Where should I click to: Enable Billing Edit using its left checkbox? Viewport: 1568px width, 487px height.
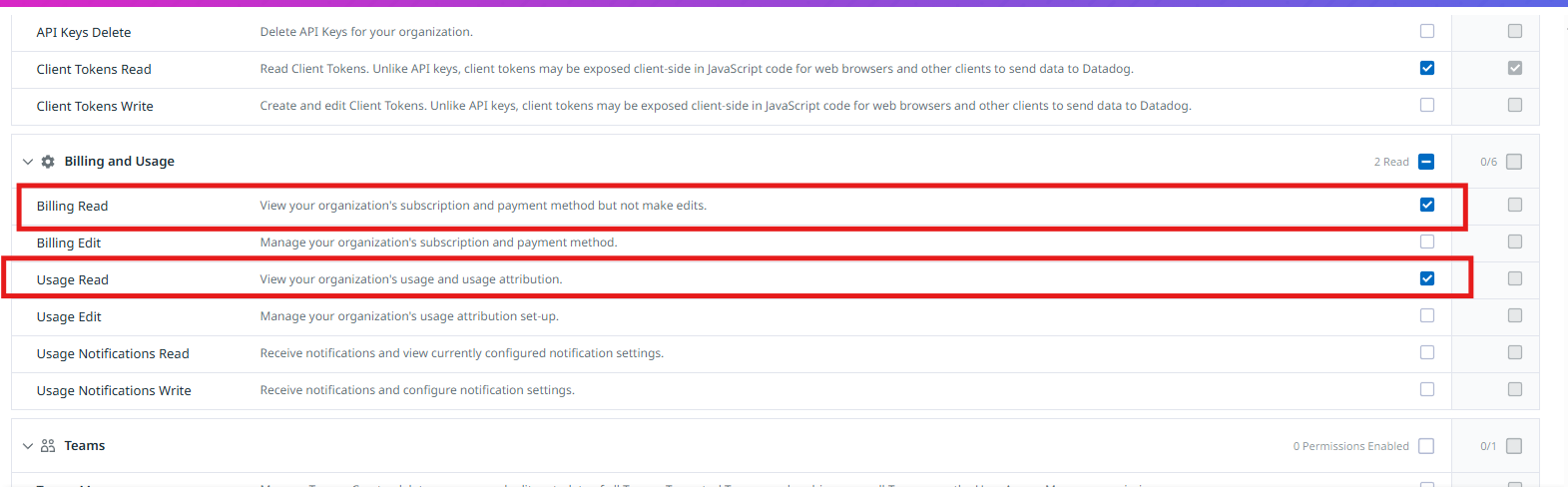[1427, 242]
